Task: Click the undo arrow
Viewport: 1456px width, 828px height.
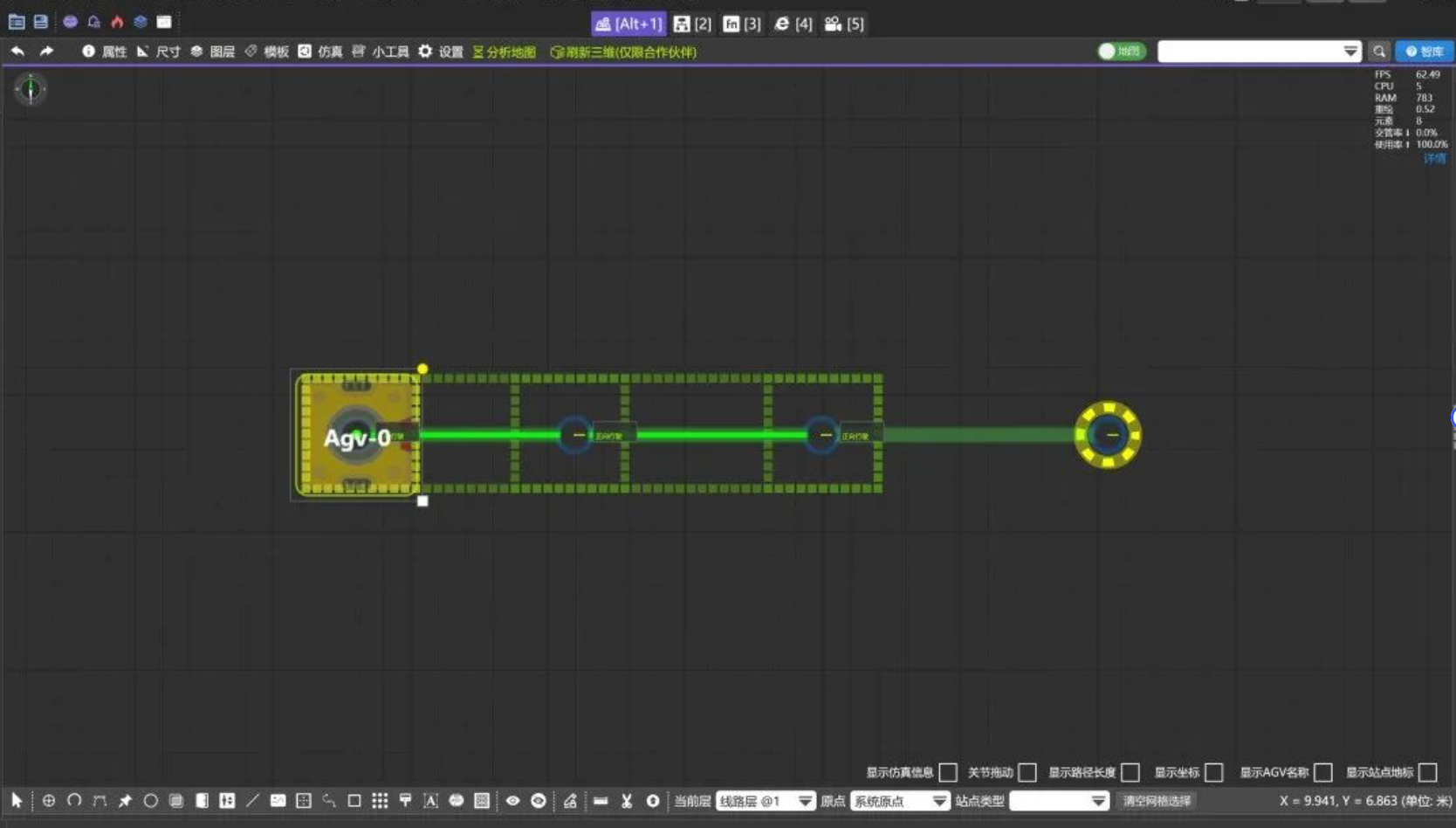Action: pyautogui.click(x=17, y=52)
